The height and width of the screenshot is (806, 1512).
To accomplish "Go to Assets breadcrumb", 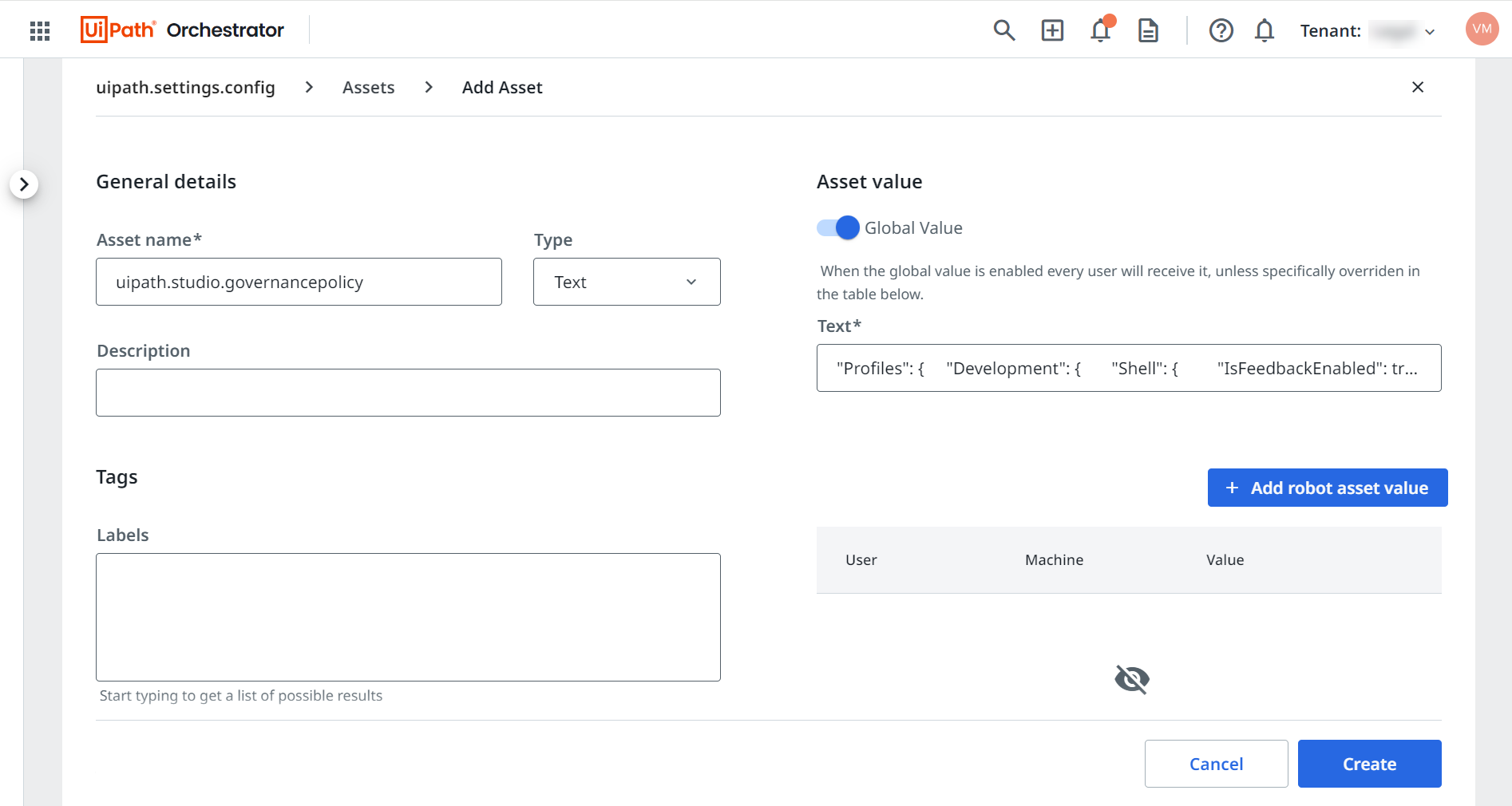I will coord(368,88).
